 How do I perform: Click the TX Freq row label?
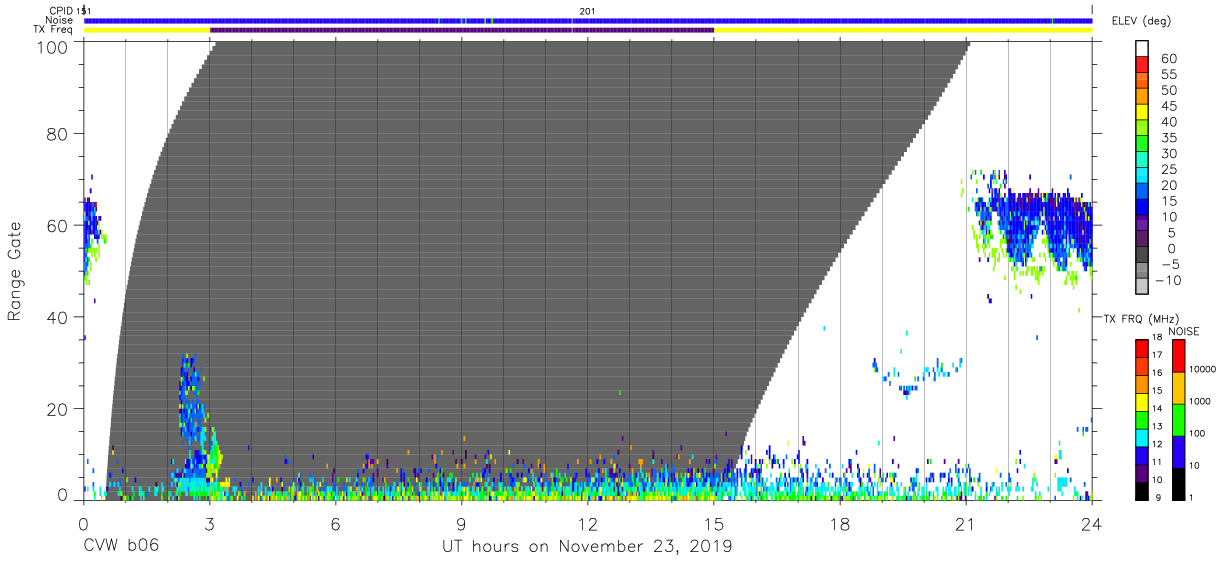click(x=54, y=30)
